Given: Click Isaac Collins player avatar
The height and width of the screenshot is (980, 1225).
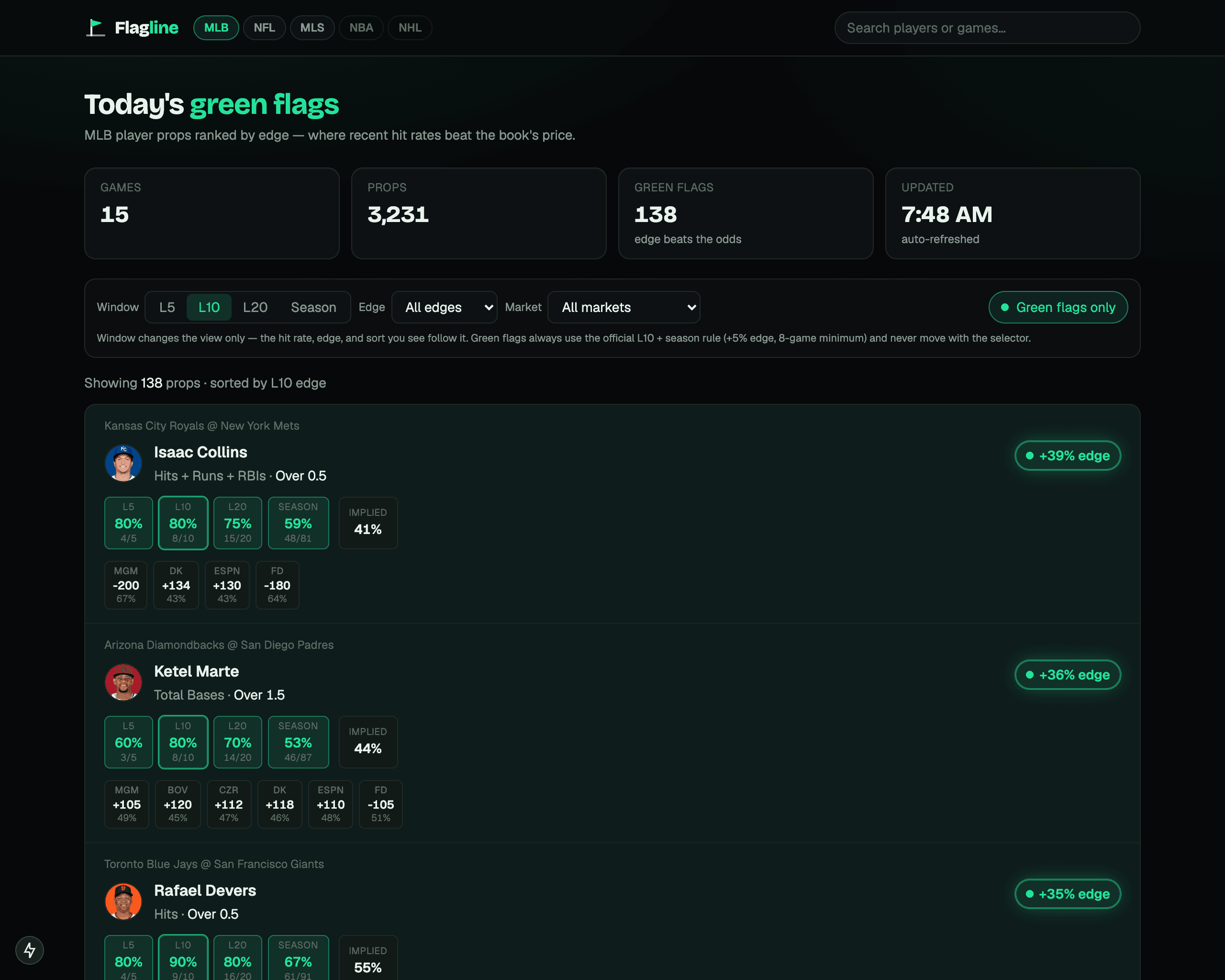Looking at the screenshot, I should pyautogui.click(x=123, y=463).
